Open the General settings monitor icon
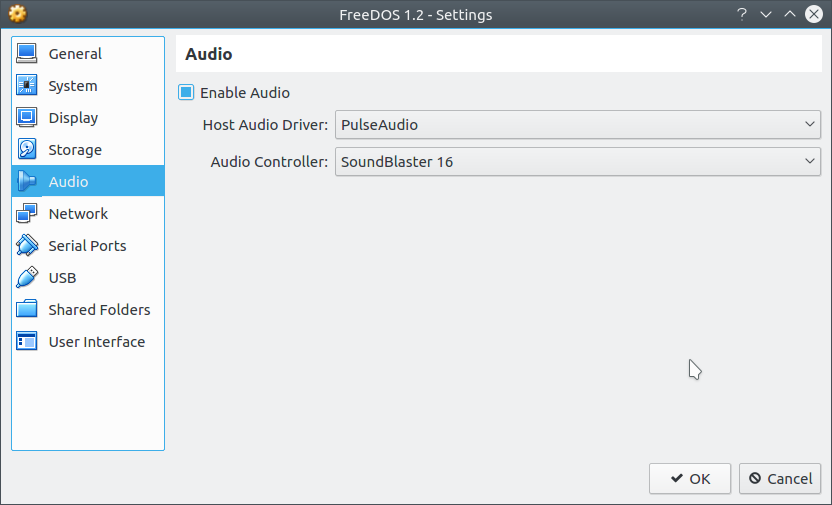Image resolution: width=832 pixels, height=505 pixels. tap(27, 54)
